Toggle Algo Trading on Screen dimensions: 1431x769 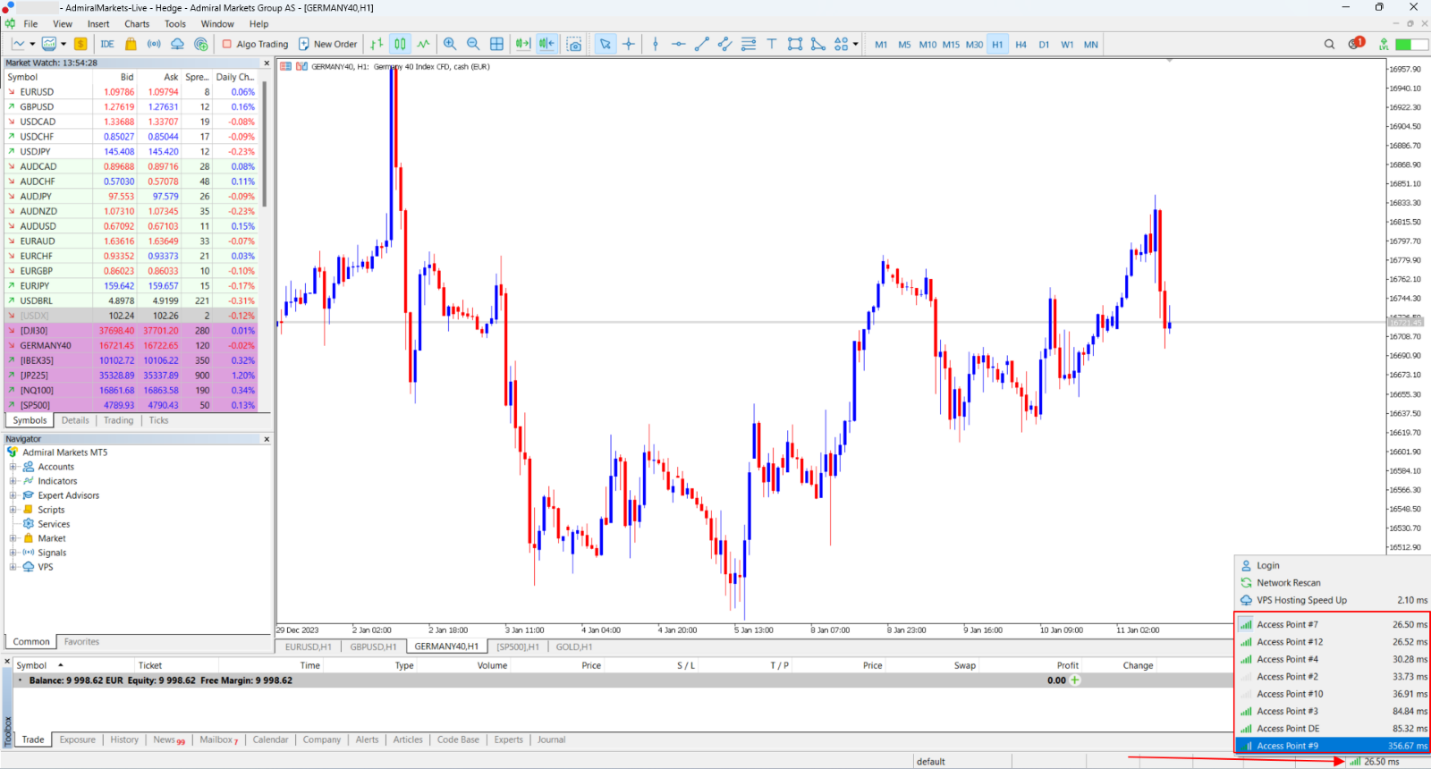coord(255,44)
